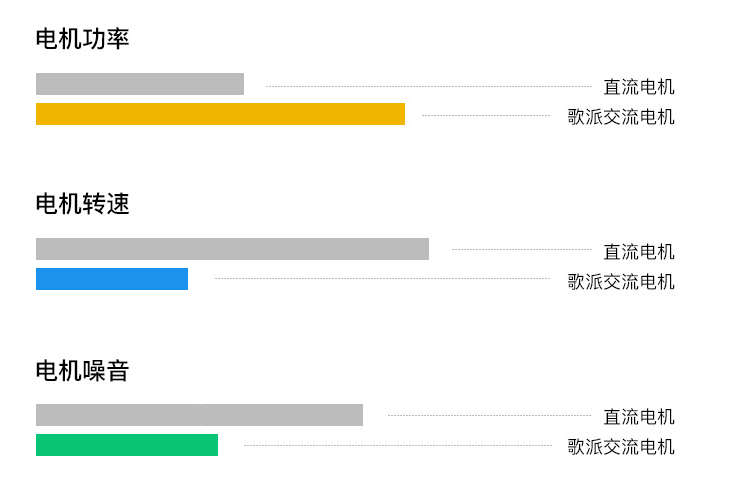Screen dimensions: 751x502
Task: Click the gray bar under 电机转速
Action: [x=232, y=249]
